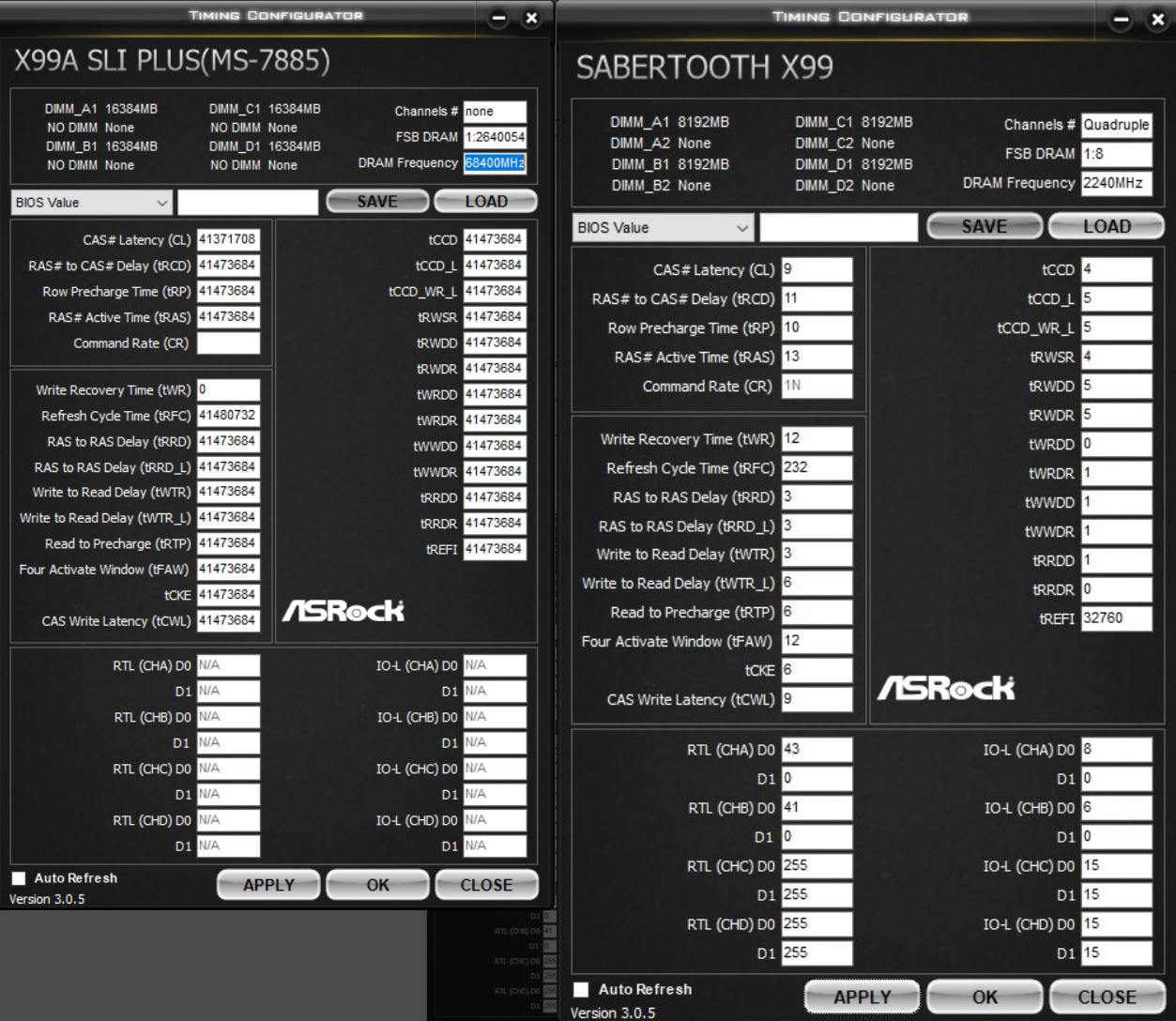Click tREFI field showing 32760

click(1116, 618)
